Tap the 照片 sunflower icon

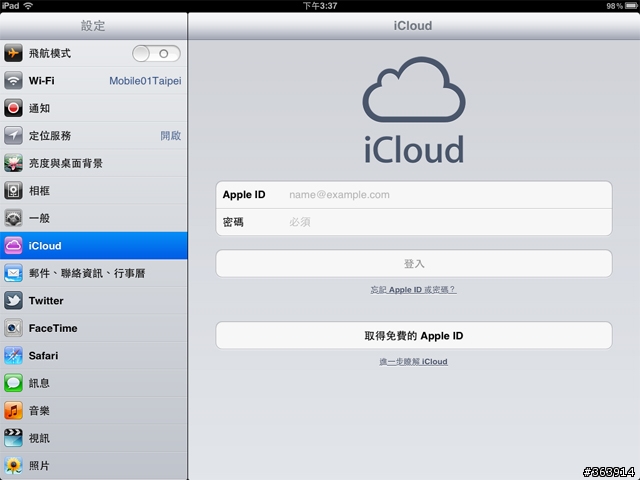[x=13, y=465]
